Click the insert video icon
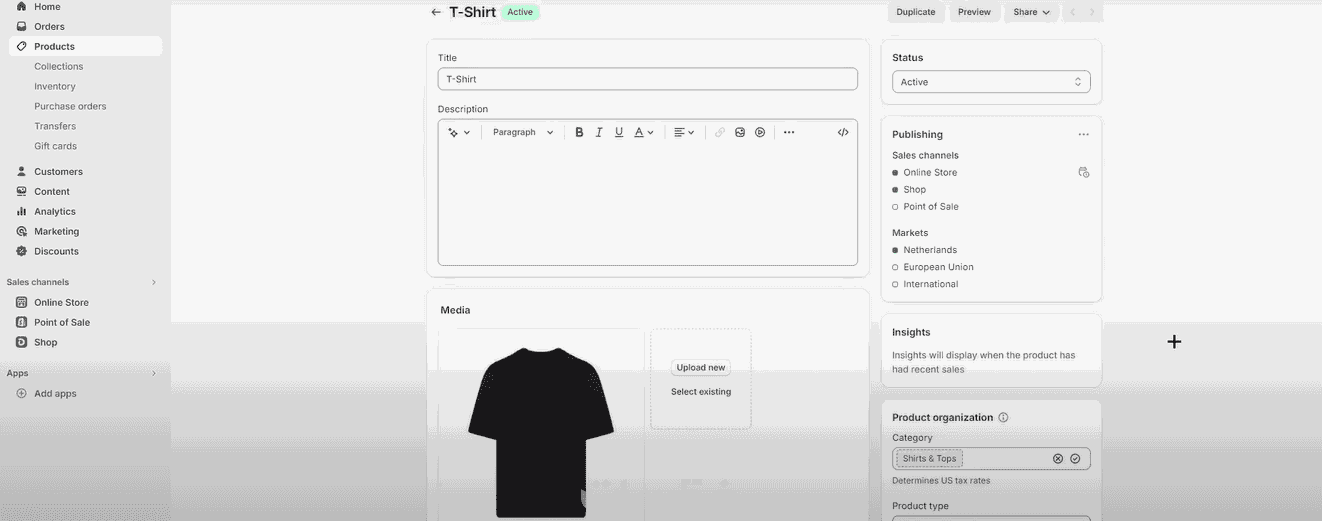Image resolution: width=1322 pixels, height=521 pixels. coord(760,132)
